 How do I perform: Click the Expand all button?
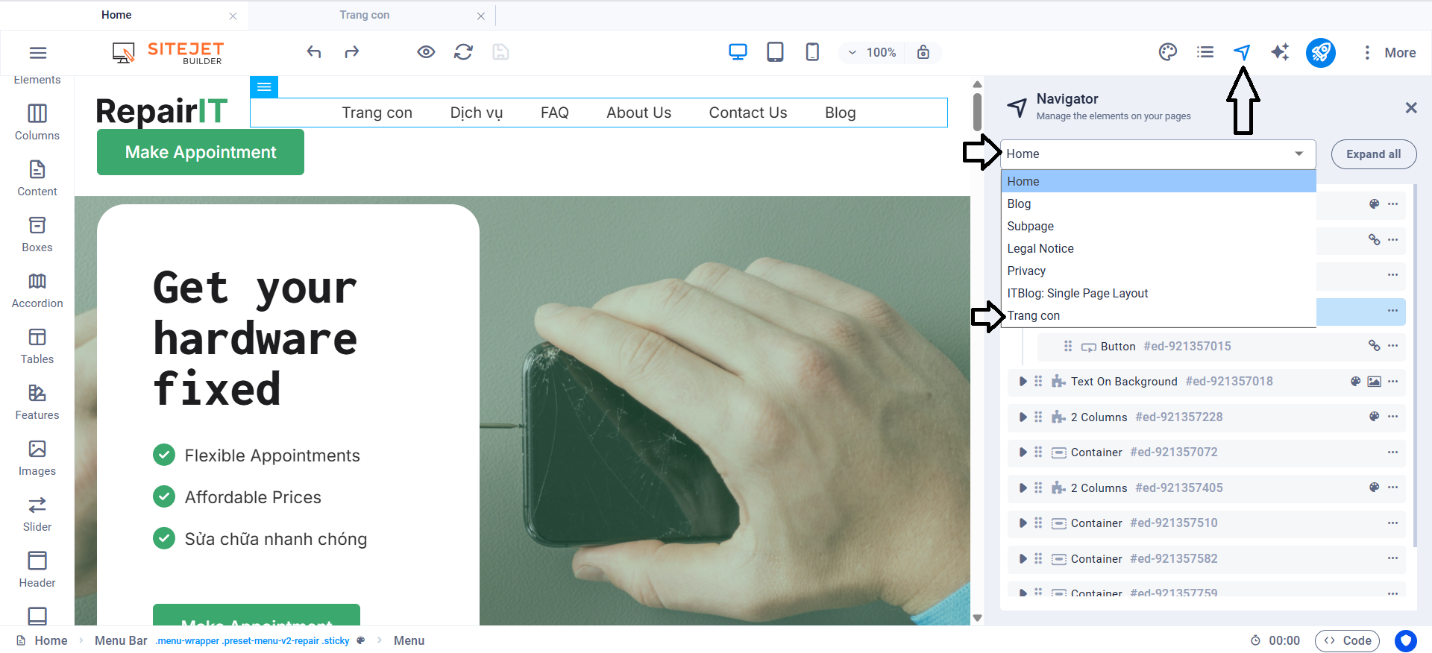coord(1373,154)
